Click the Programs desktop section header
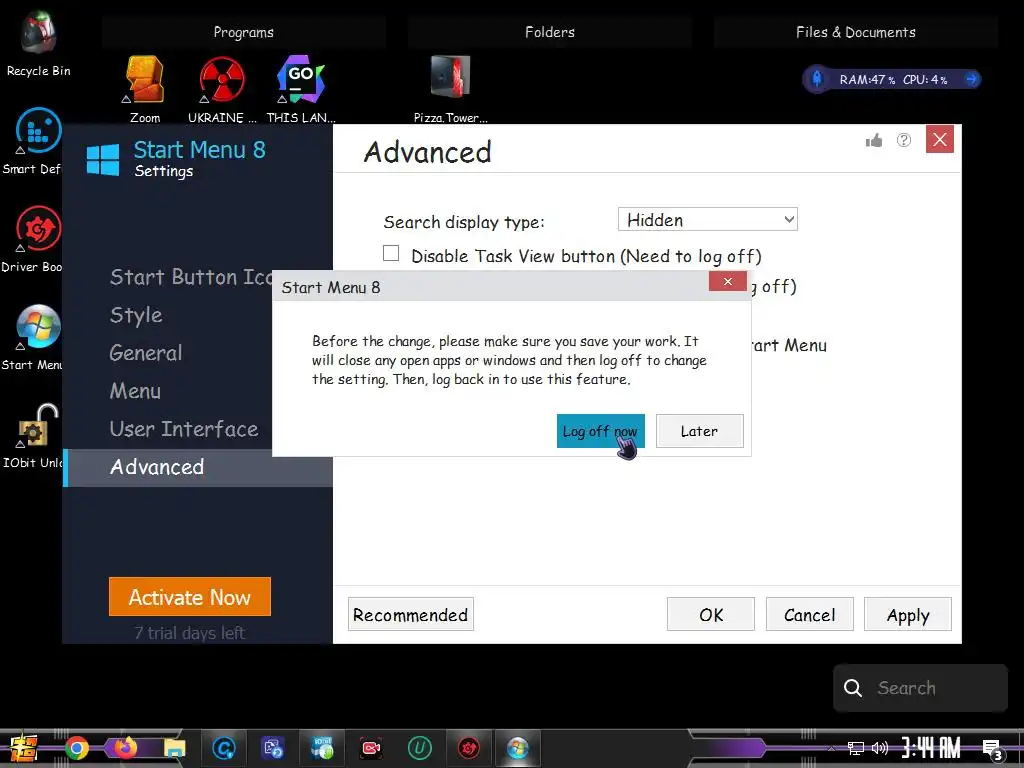The image size is (1024, 768). (244, 32)
